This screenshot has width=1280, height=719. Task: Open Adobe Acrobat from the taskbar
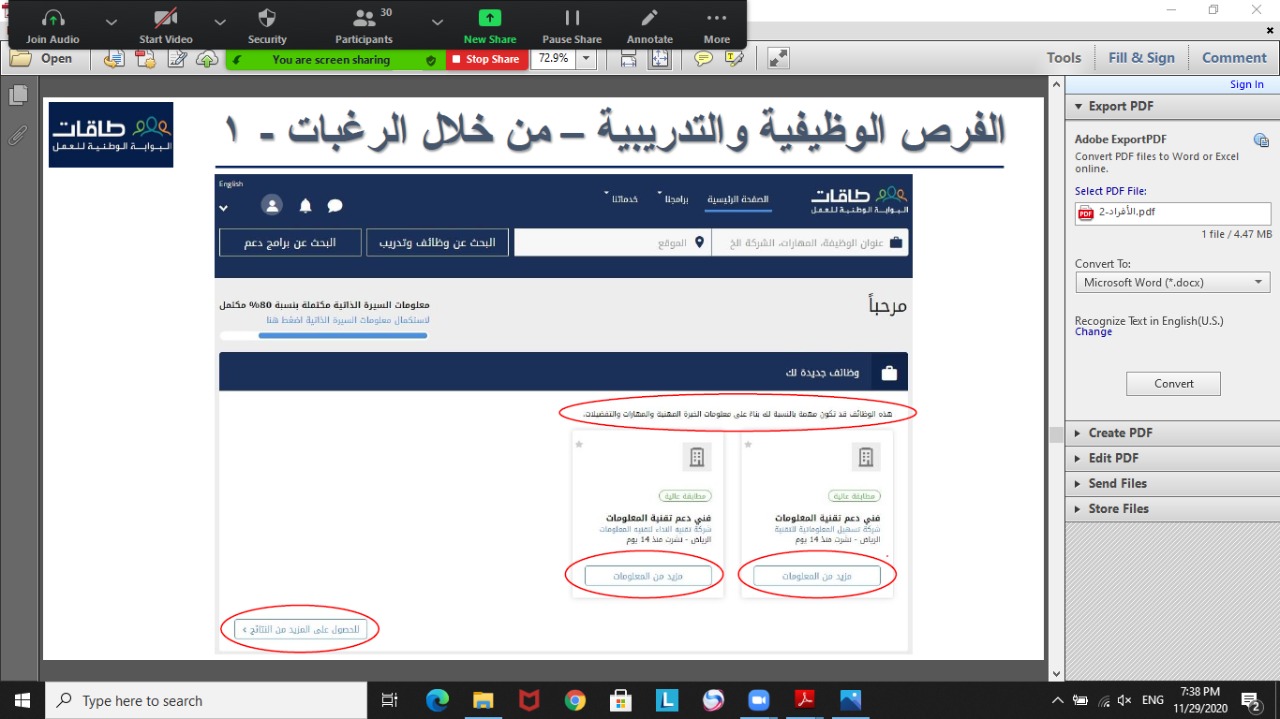pyautogui.click(x=806, y=700)
